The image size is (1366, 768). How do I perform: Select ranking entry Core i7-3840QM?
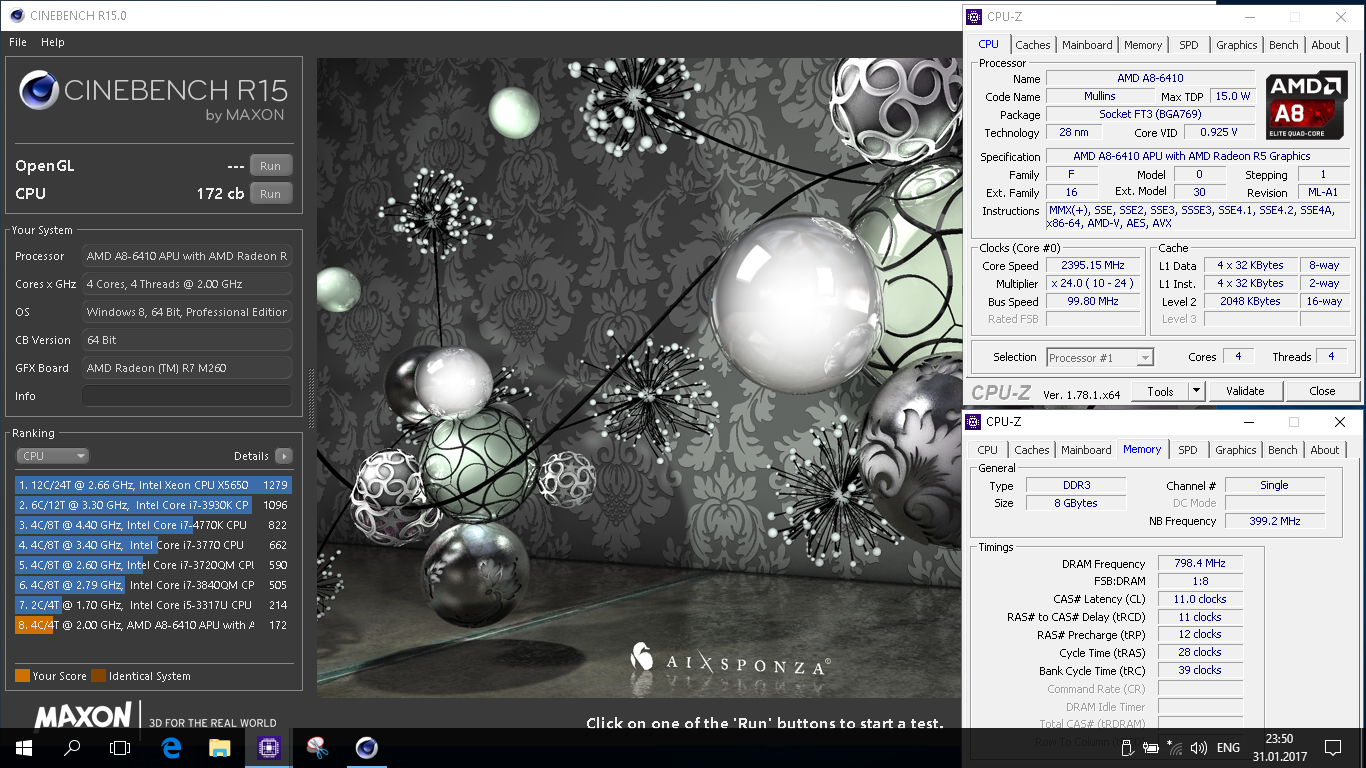pos(154,585)
